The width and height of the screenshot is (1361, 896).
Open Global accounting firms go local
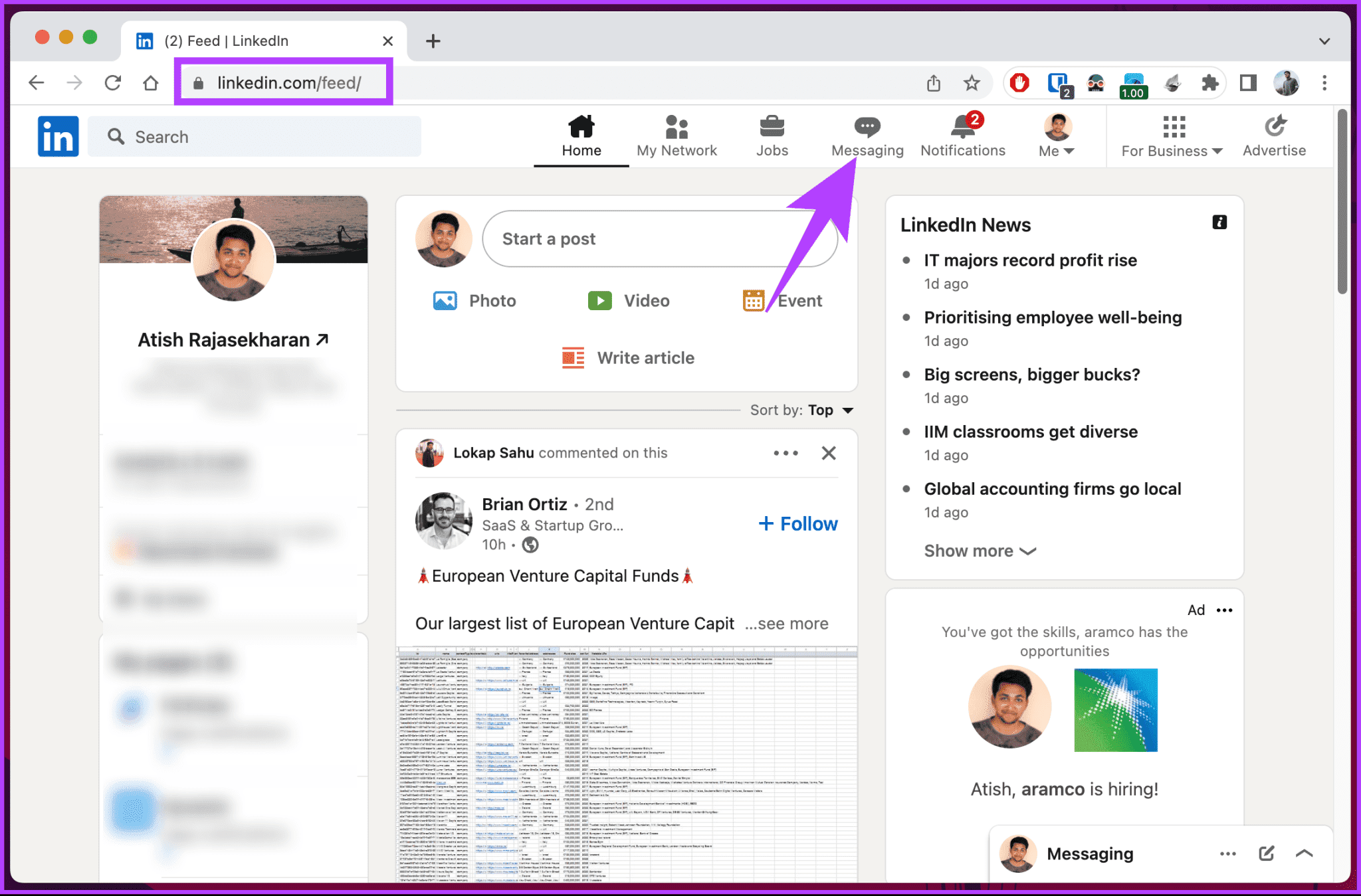(x=1053, y=489)
